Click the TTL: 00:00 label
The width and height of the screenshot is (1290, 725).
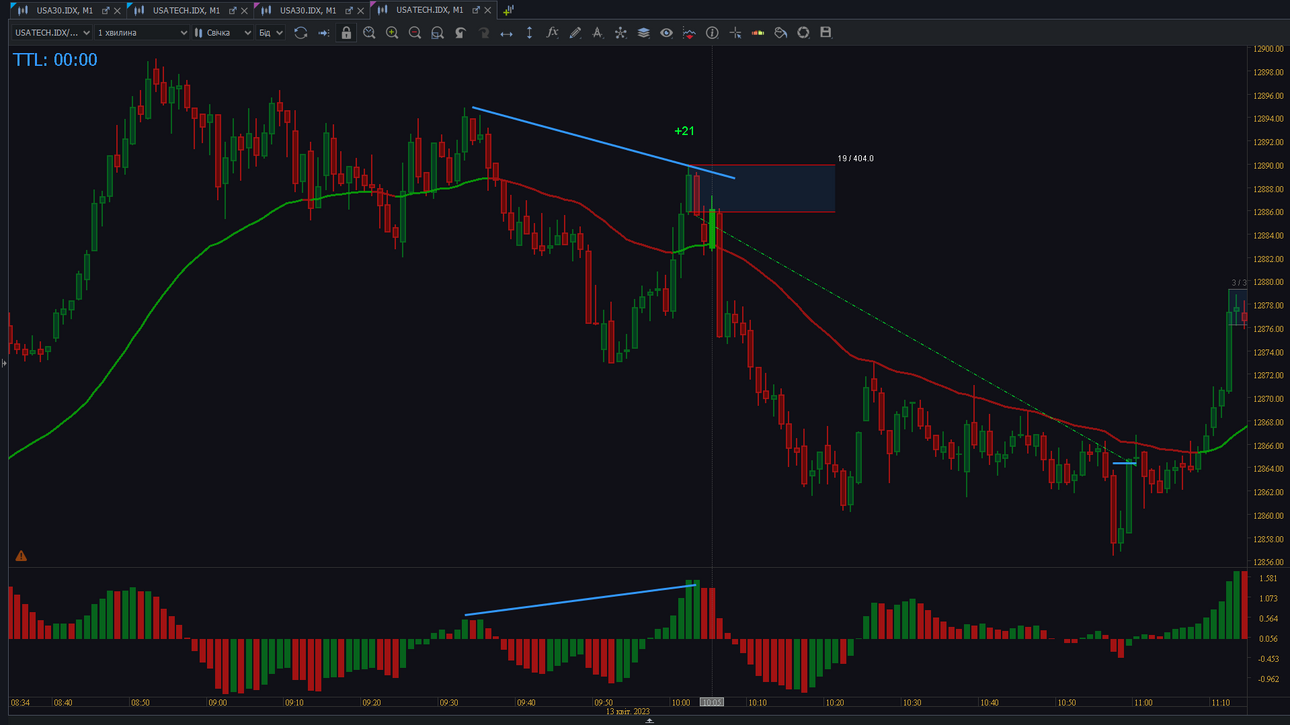point(55,60)
